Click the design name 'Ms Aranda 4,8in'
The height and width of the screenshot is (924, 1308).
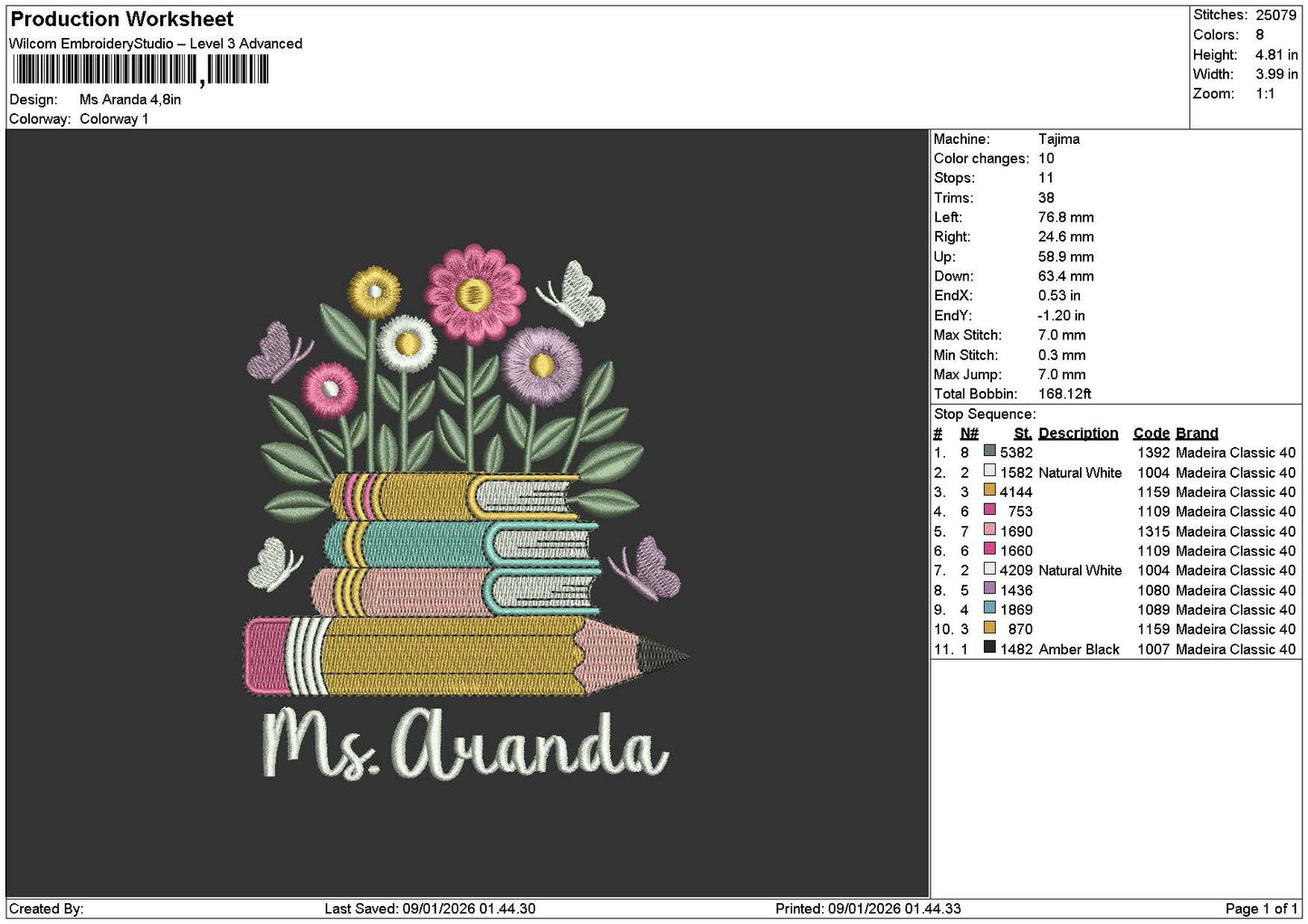[x=130, y=100]
